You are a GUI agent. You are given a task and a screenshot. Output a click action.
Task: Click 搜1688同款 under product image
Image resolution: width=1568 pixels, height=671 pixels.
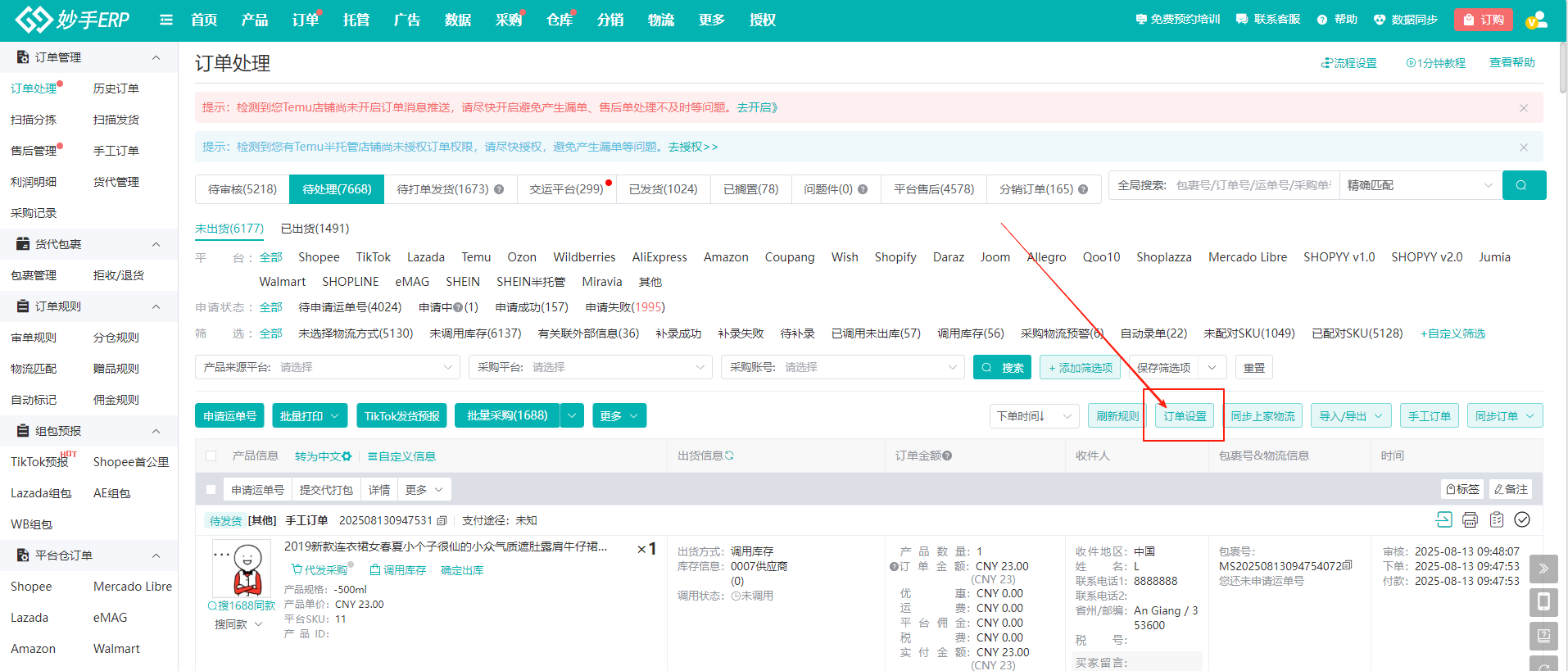point(242,605)
